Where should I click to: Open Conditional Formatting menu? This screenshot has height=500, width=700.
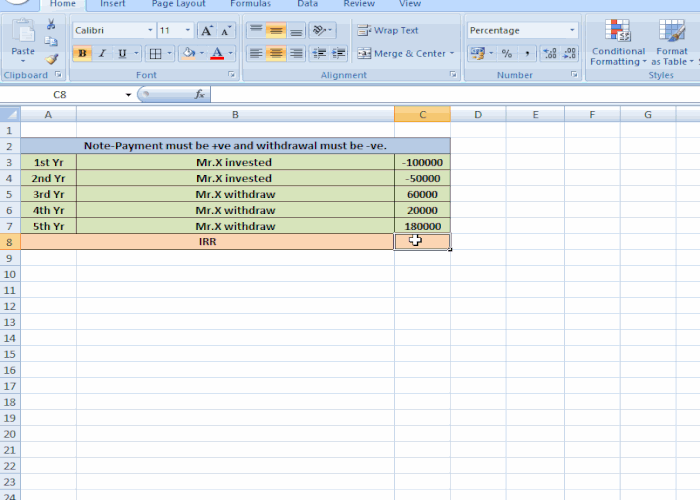click(x=618, y=42)
